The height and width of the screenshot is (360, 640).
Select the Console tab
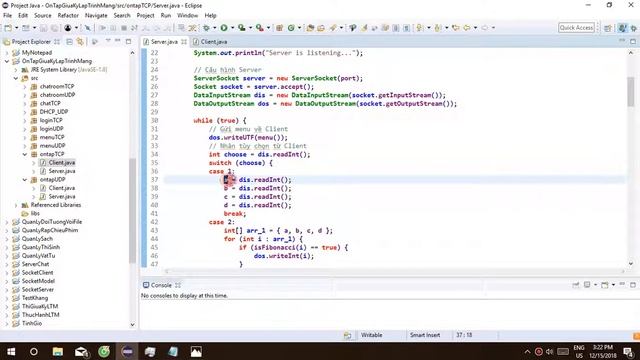click(x=161, y=285)
